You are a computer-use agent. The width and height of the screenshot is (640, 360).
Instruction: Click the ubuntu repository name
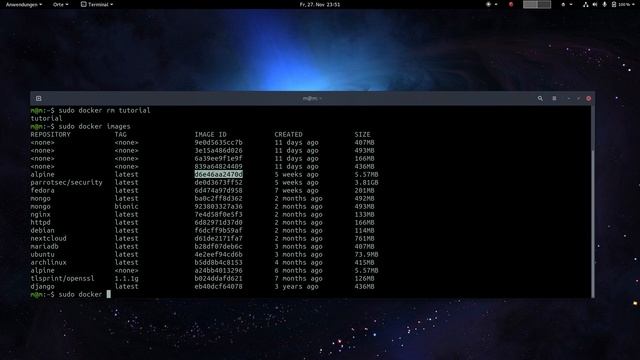pos(42,254)
